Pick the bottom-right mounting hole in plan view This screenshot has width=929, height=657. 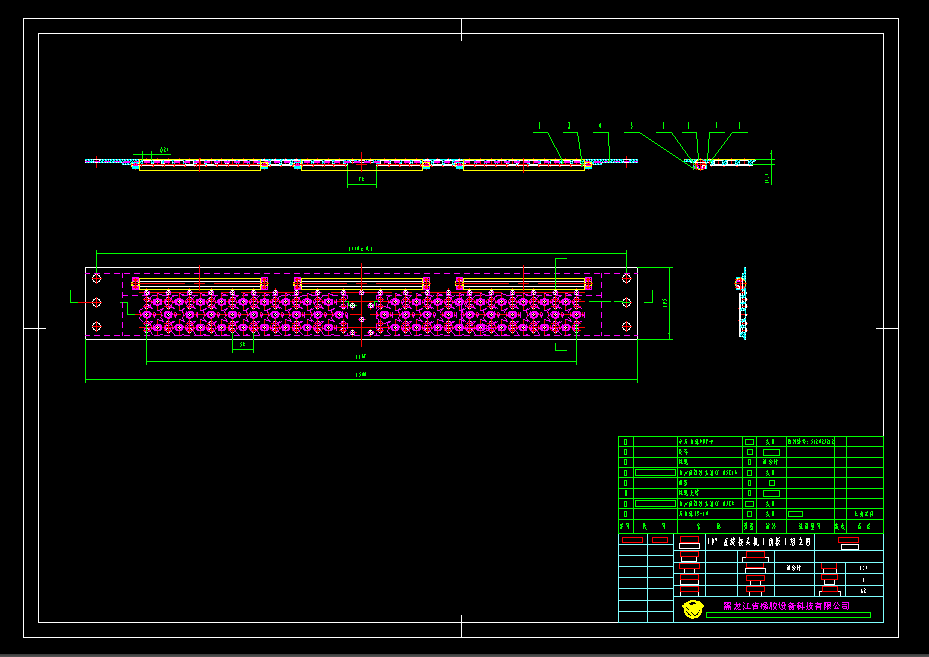(x=626, y=326)
